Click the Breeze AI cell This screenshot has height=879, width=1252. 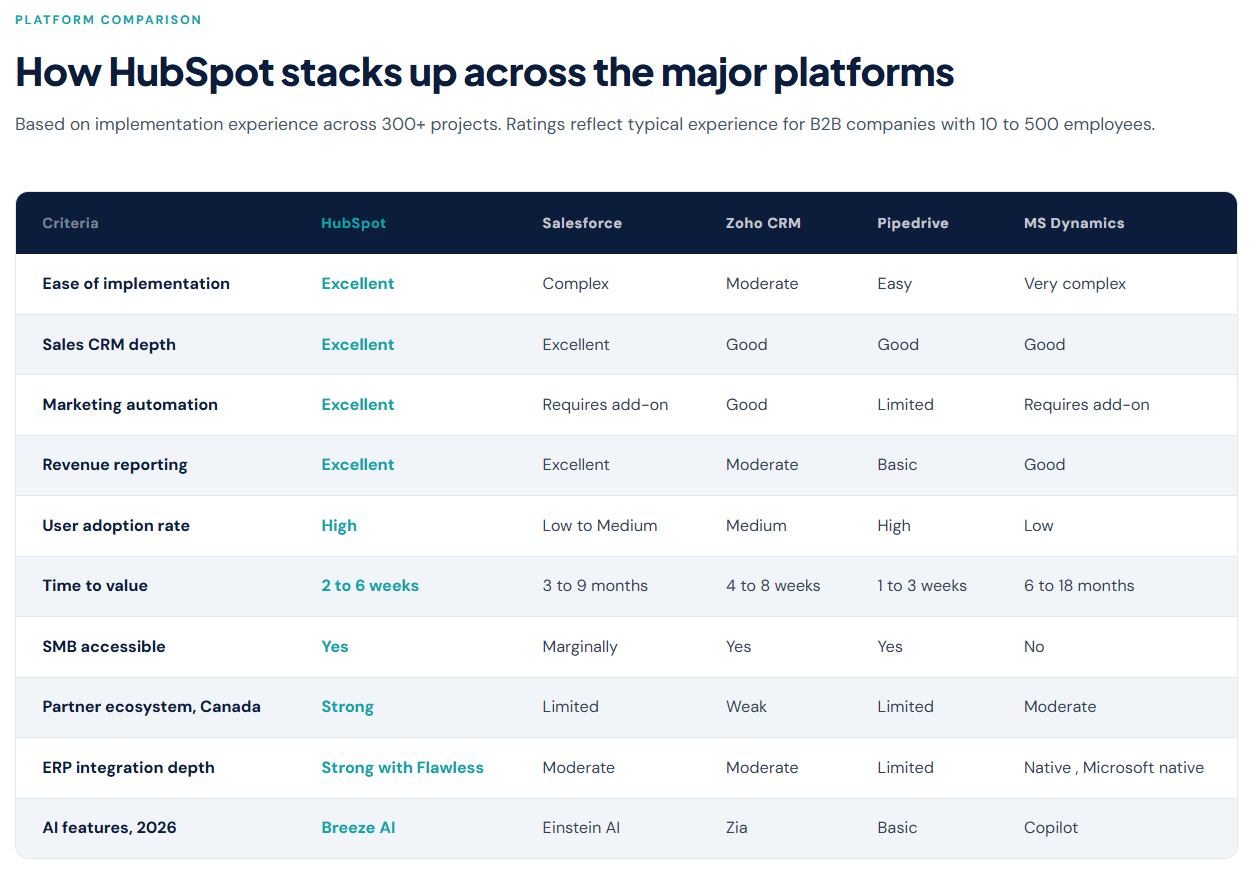tap(358, 828)
